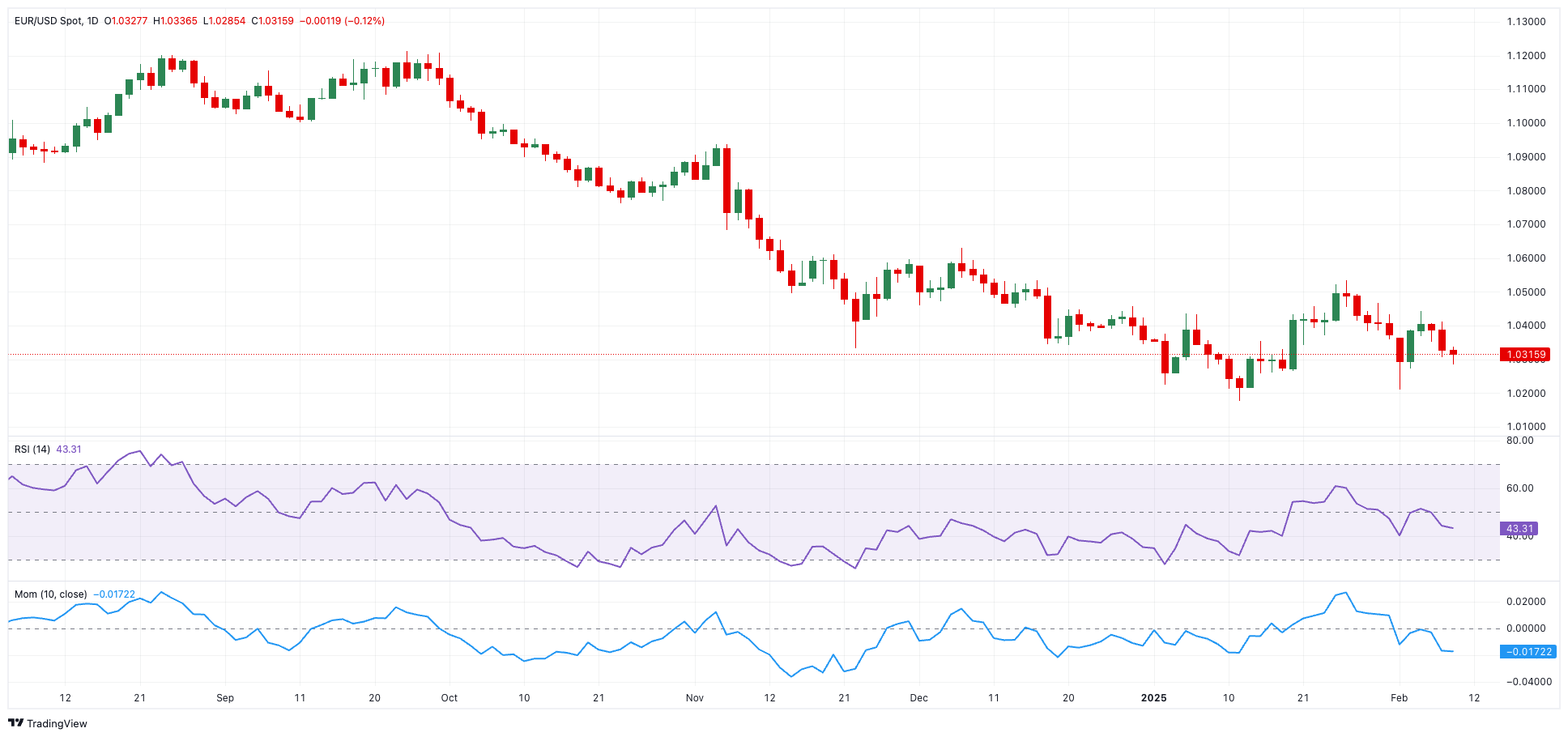
Task: Jump to Oct on the time axis
Action: (450, 698)
